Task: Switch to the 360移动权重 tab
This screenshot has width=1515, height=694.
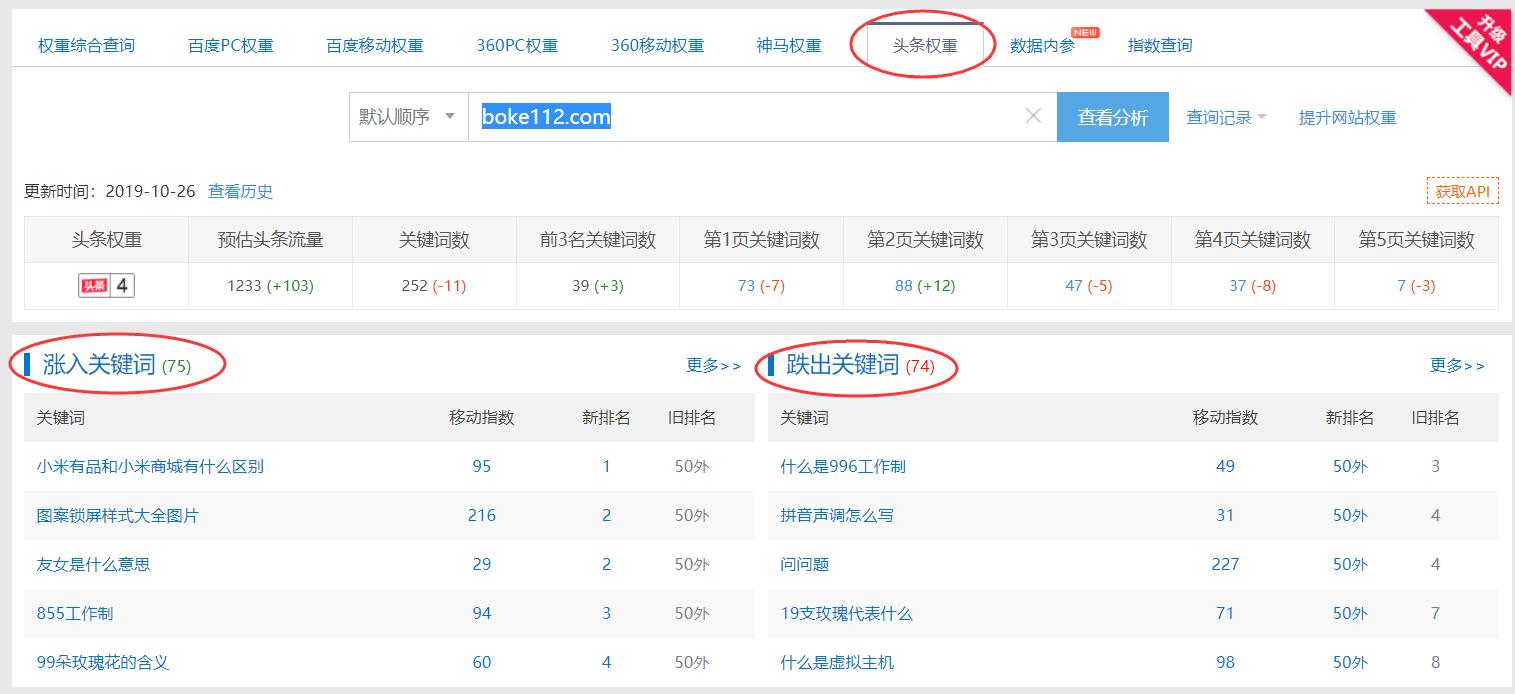Action: pos(655,44)
